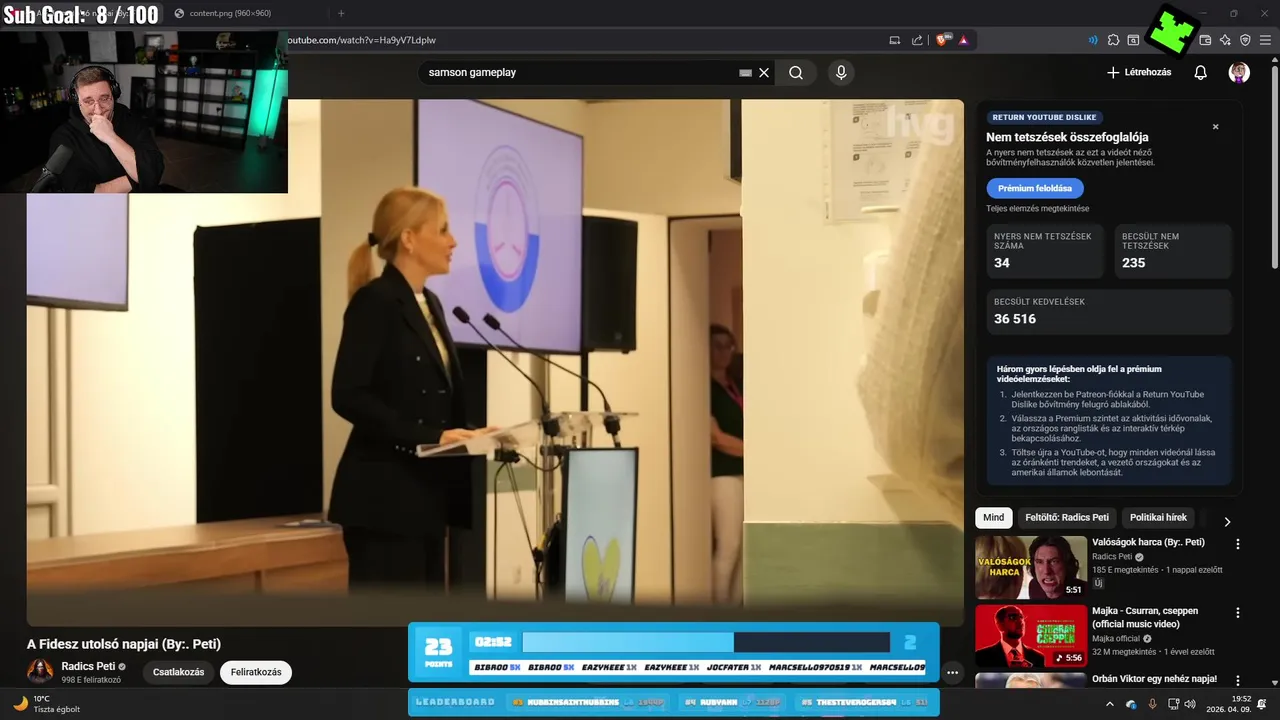The image size is (1280, 720).
Task: Click the blue sound-waves extension icon
Action: point(1093,40)
